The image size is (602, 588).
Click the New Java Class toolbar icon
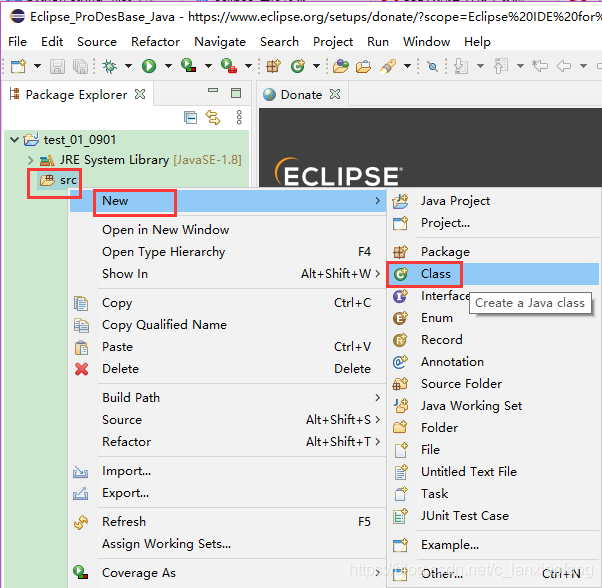tap(298, 66)
